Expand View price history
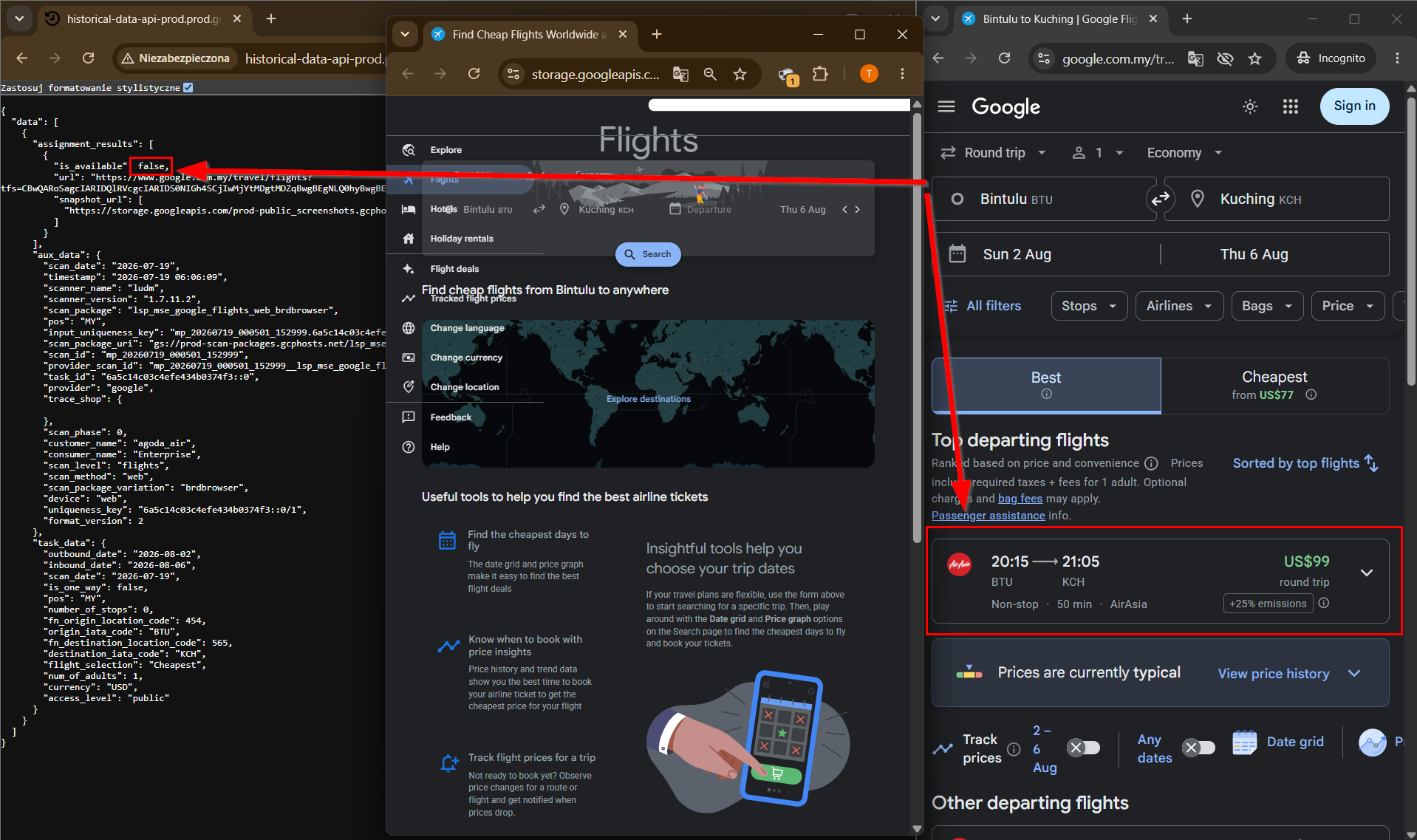1417x840 pixels. (1289, 673)
